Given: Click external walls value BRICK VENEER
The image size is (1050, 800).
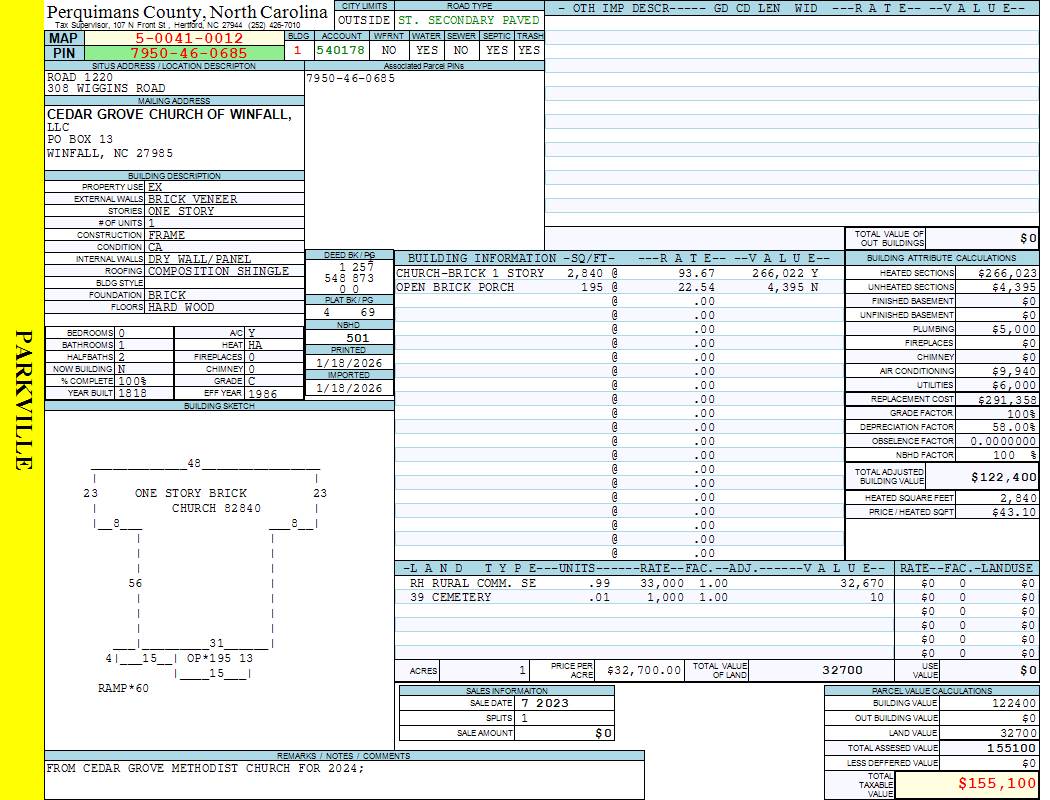Looking at the screenshot, I should click(192, 199).
